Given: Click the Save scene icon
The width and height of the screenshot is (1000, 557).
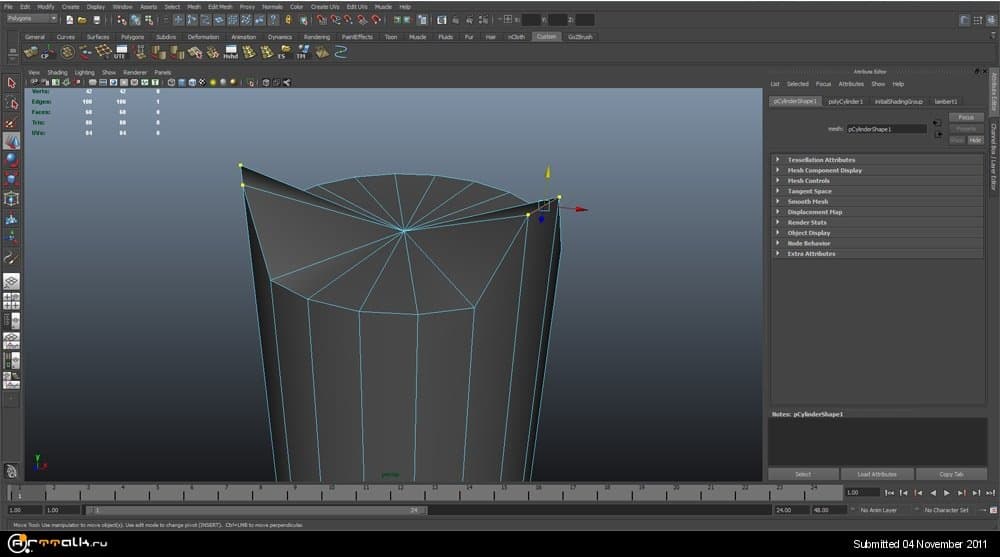Looking at the screenshot, I should (95, 19).
